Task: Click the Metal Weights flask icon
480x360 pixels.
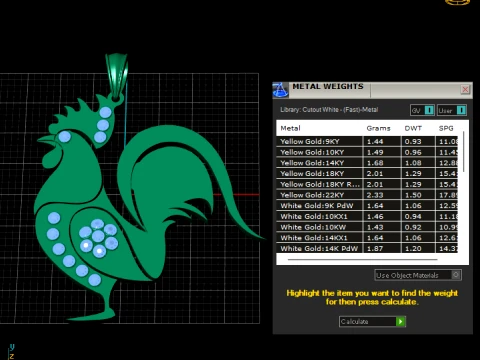Action: pos(280,90)
